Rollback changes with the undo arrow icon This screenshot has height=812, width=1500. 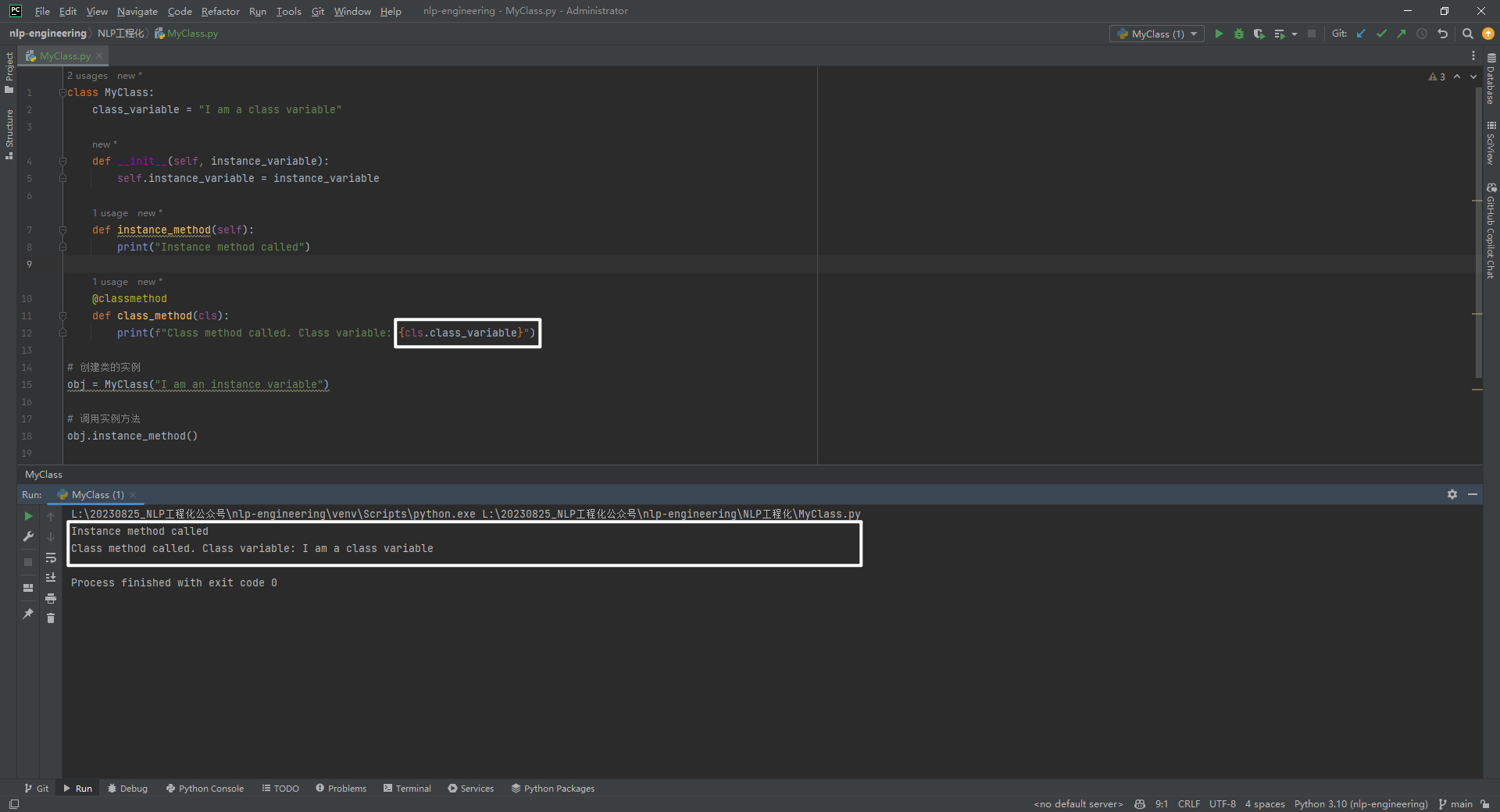click(x=1443, y=34)
